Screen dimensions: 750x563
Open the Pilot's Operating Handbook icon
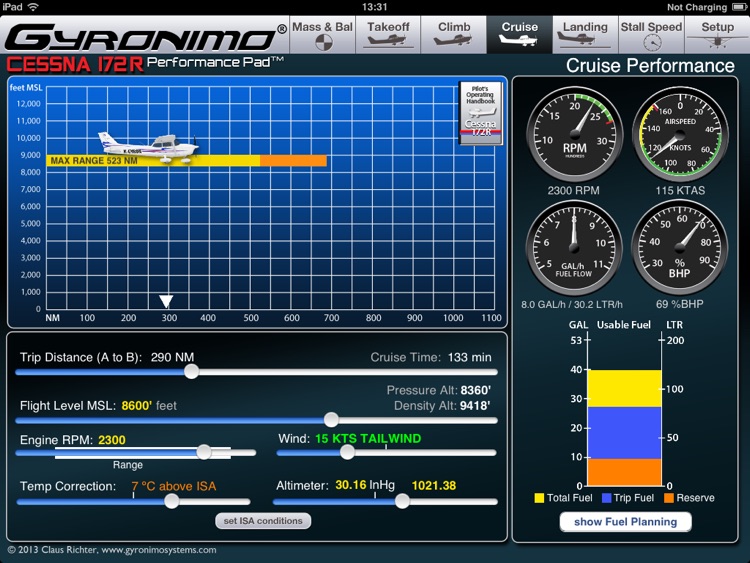(x=481, y=112)
